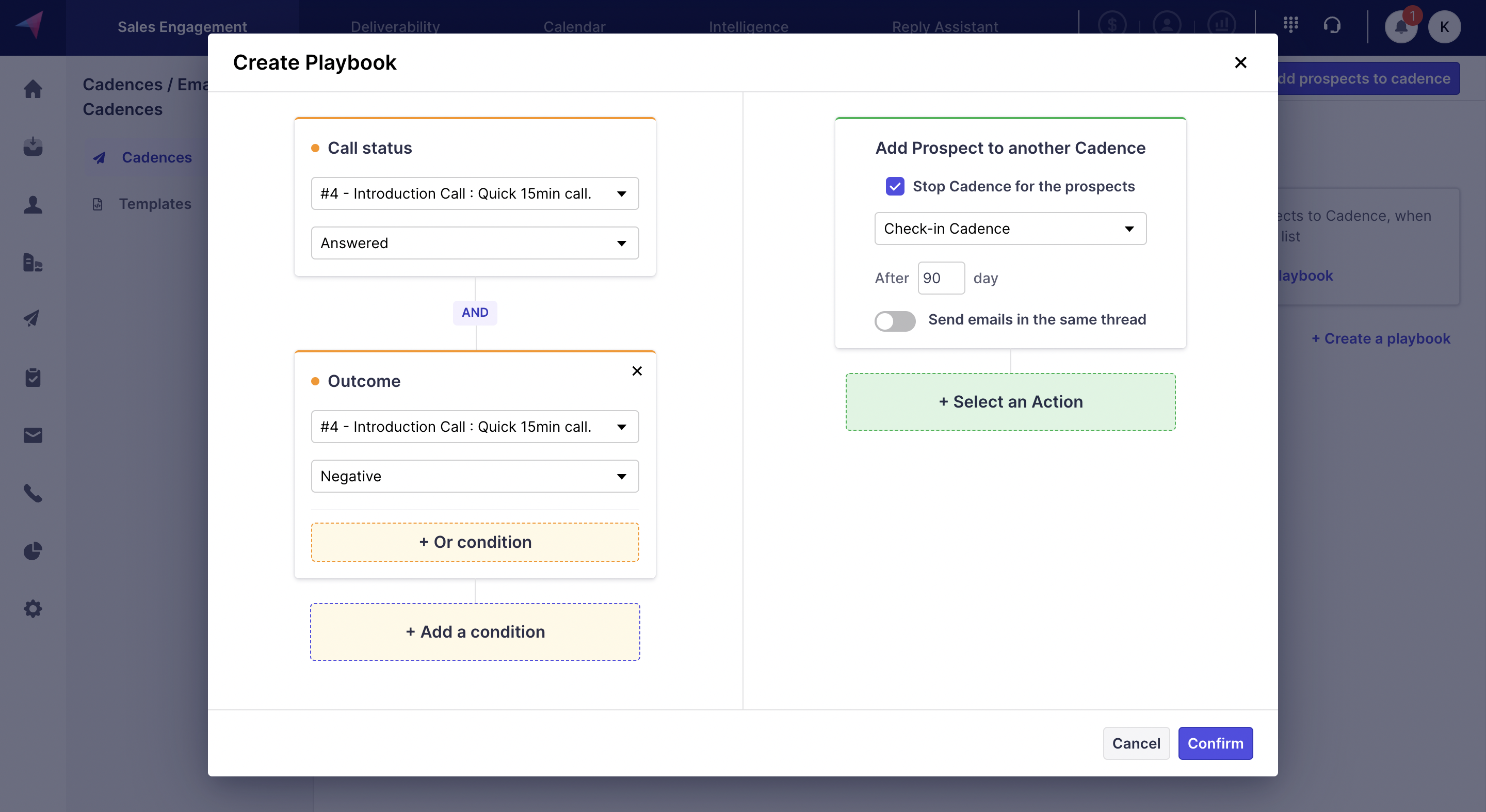Click the Add a condition button
Screen dimensions: 1486x812
[475, 631]
